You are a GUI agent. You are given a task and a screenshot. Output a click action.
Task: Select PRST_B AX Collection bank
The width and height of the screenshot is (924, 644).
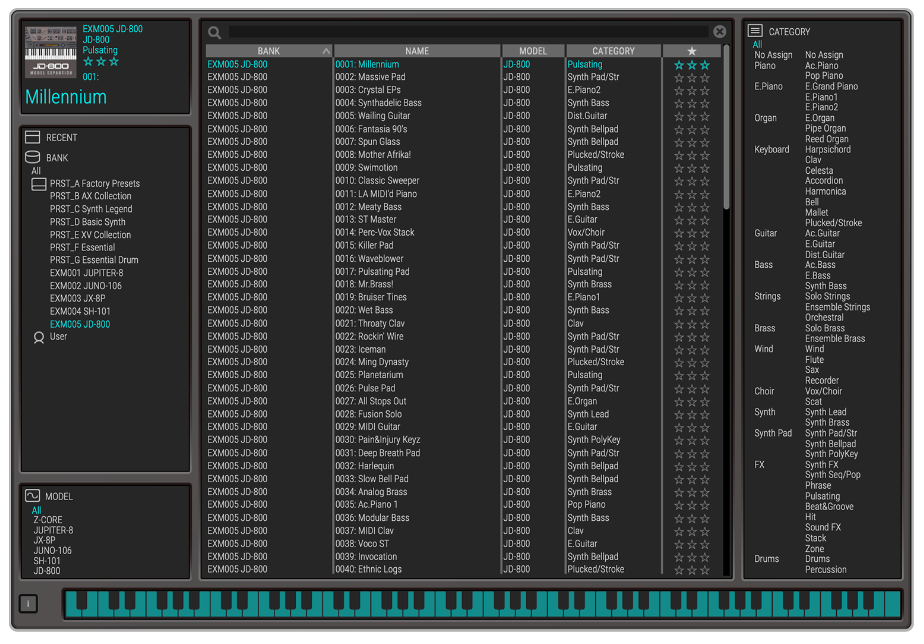tap(91, 196)
